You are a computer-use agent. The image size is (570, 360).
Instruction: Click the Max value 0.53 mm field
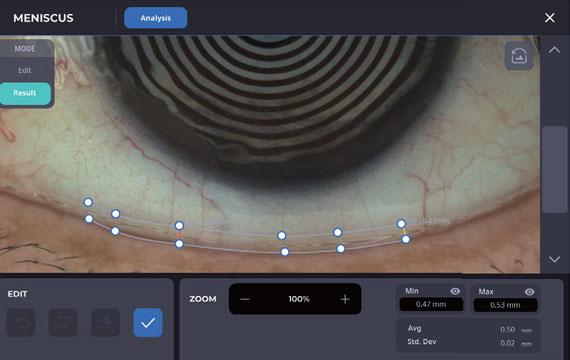click(x=505, y=305)
